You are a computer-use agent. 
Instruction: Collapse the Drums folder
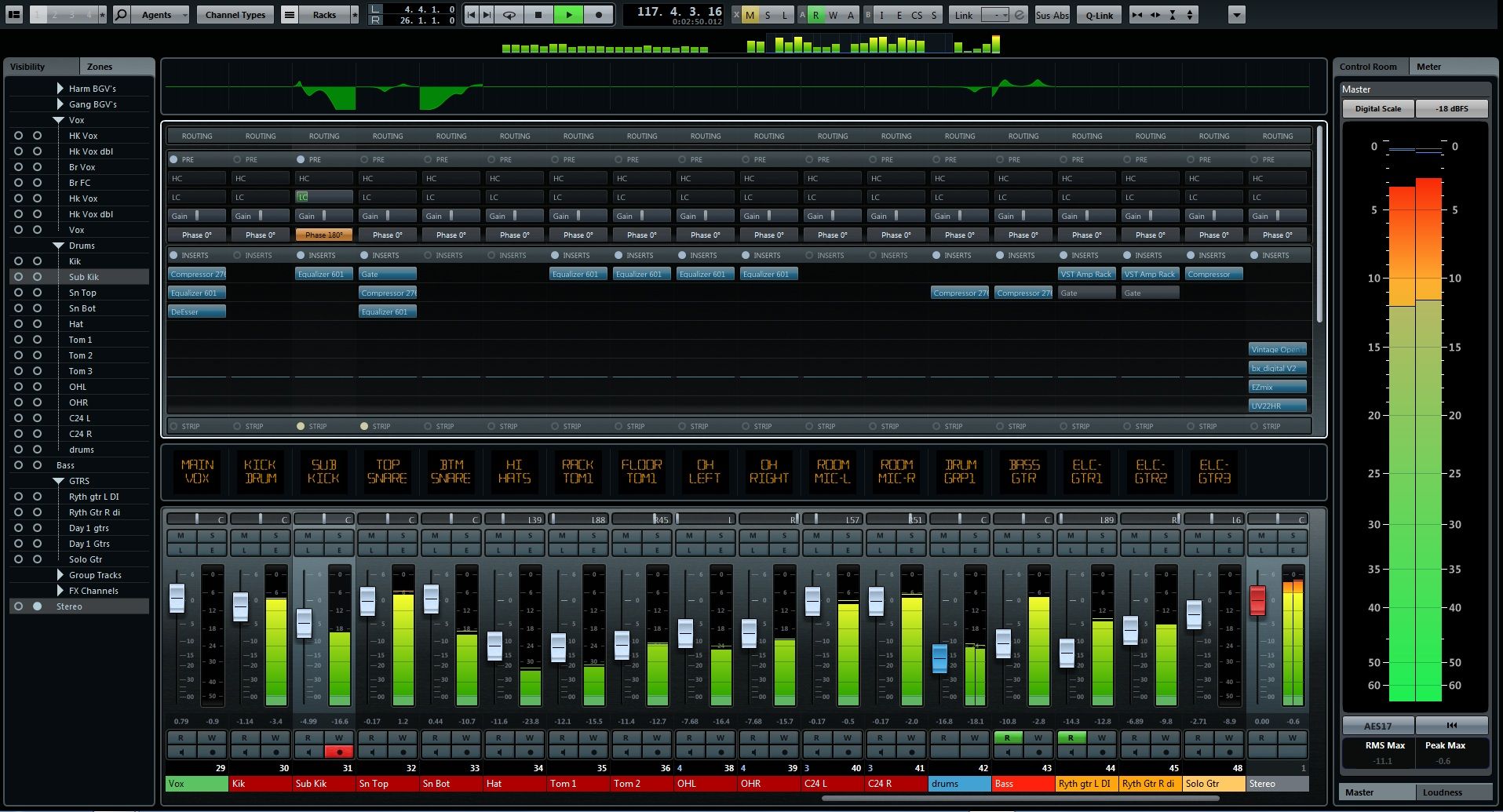58,246
